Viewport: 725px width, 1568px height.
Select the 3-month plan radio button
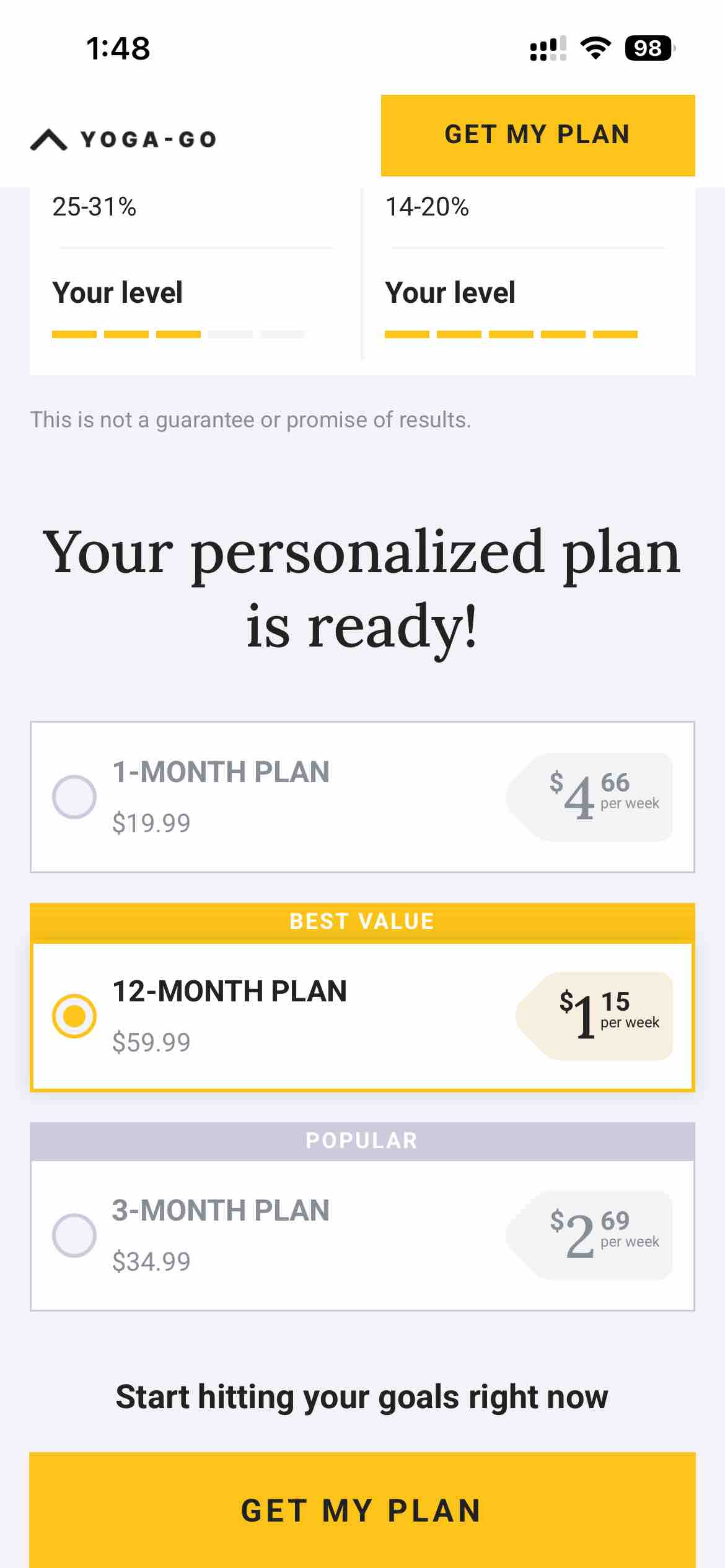74,1235
